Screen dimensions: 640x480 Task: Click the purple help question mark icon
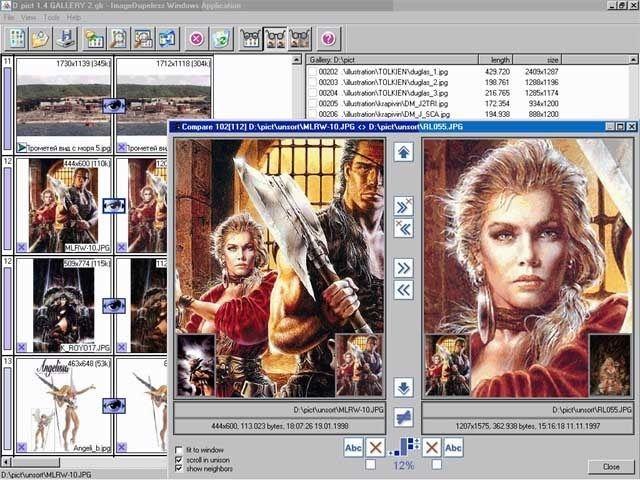[x=327, y=39]
